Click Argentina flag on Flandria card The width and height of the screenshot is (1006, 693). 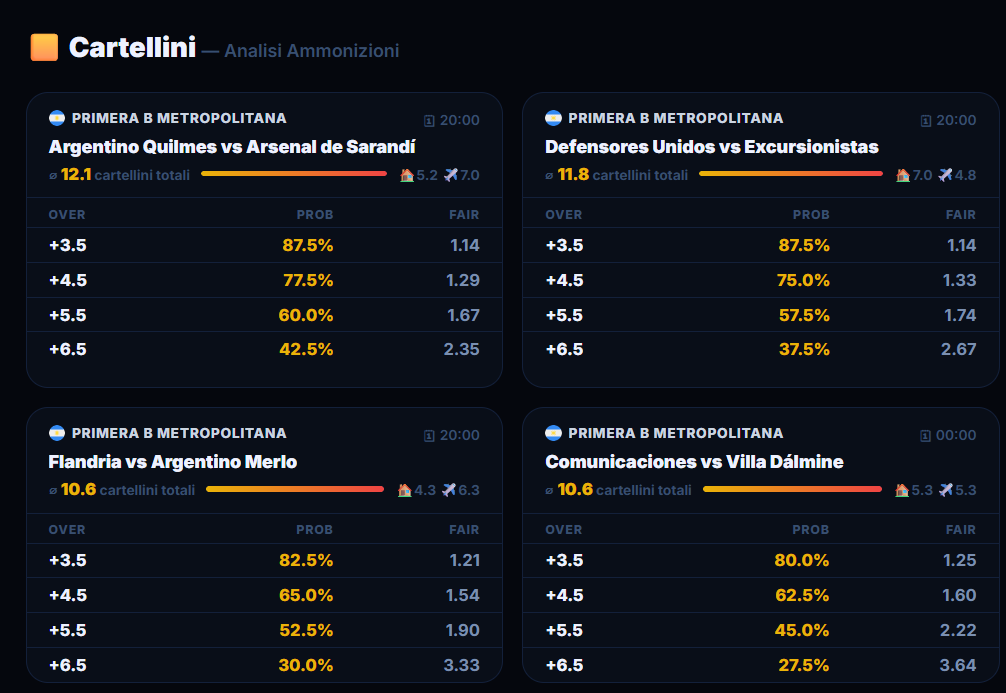point(57,433)
